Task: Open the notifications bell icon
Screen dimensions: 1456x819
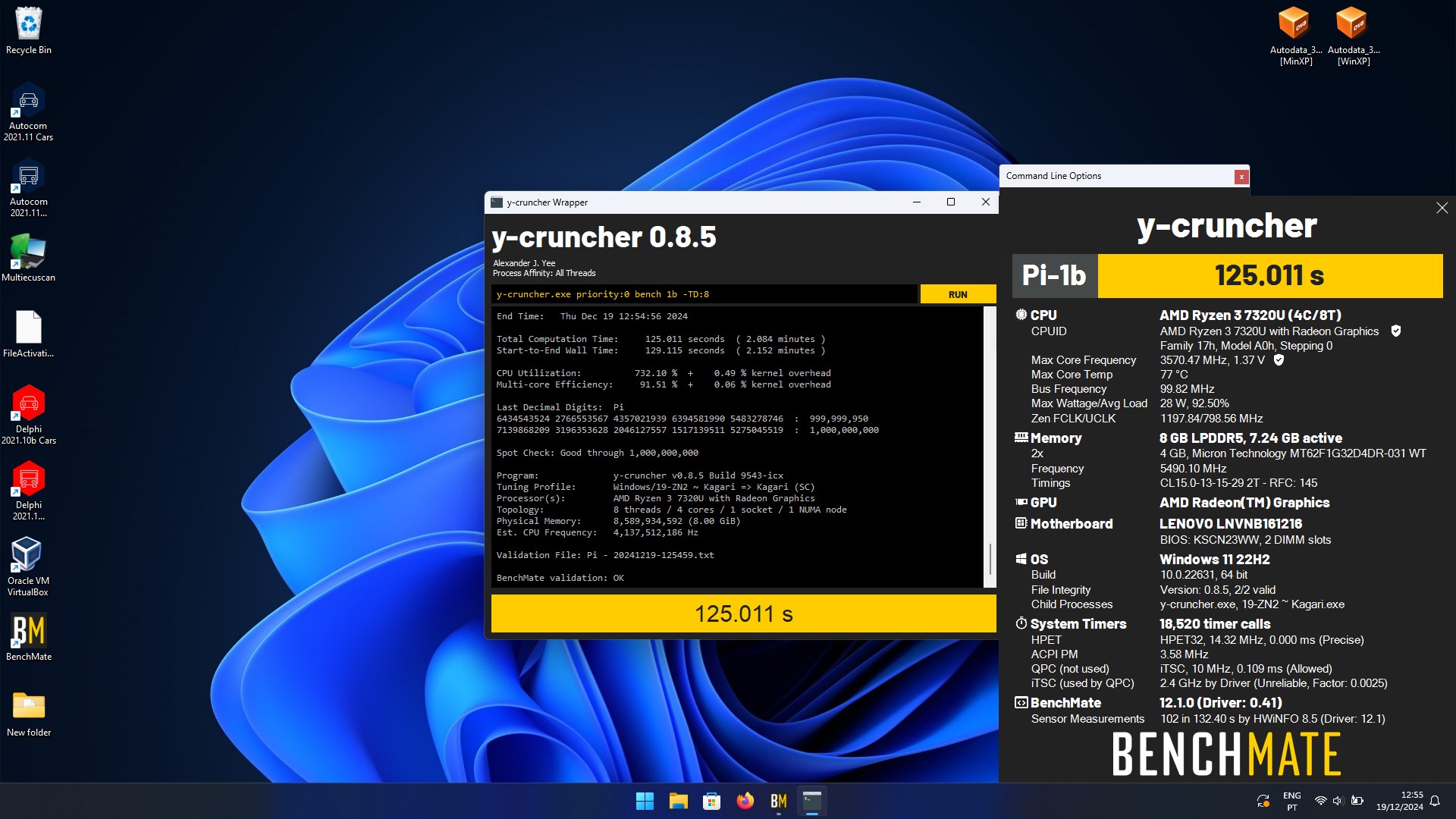Action: 1435,801
